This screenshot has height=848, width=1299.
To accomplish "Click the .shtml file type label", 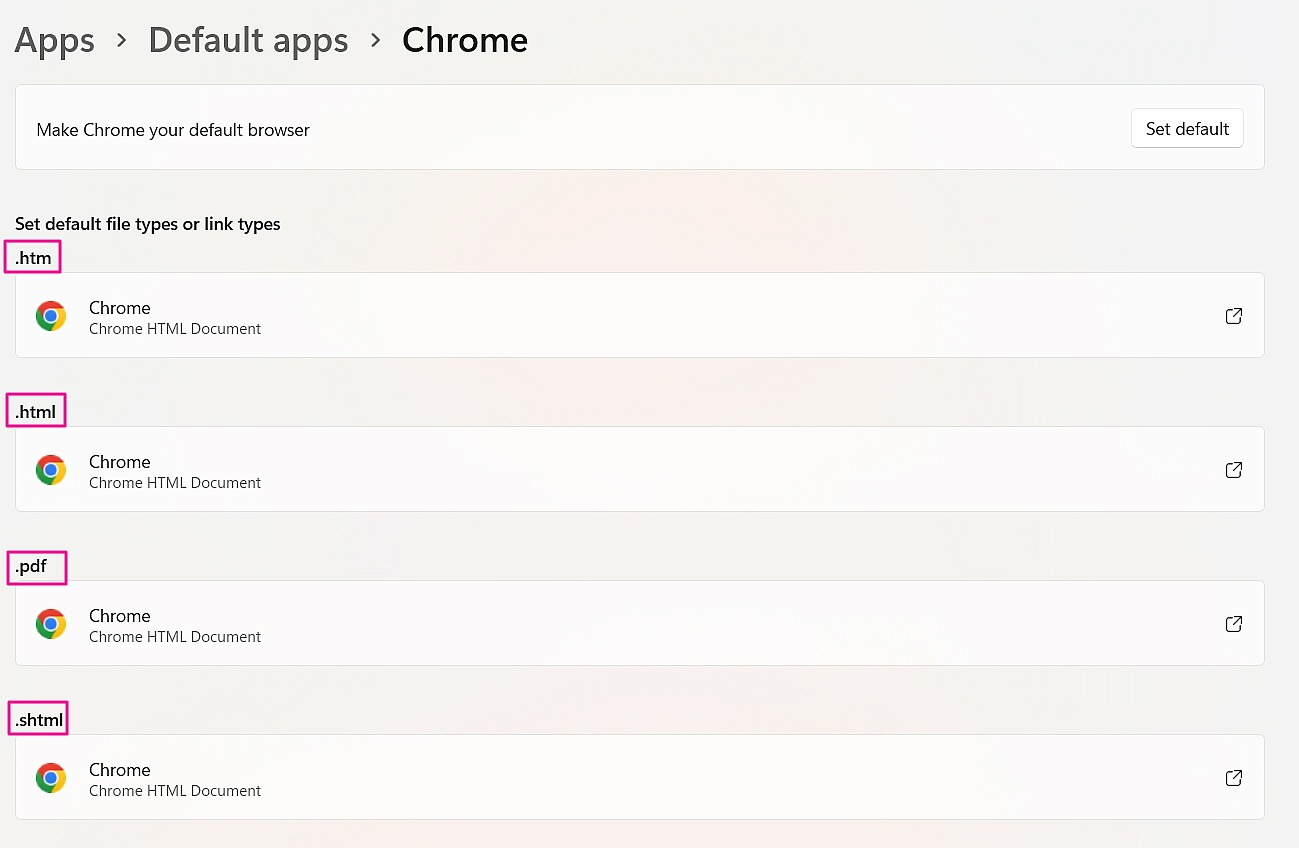I will click(x=39, y=719).
